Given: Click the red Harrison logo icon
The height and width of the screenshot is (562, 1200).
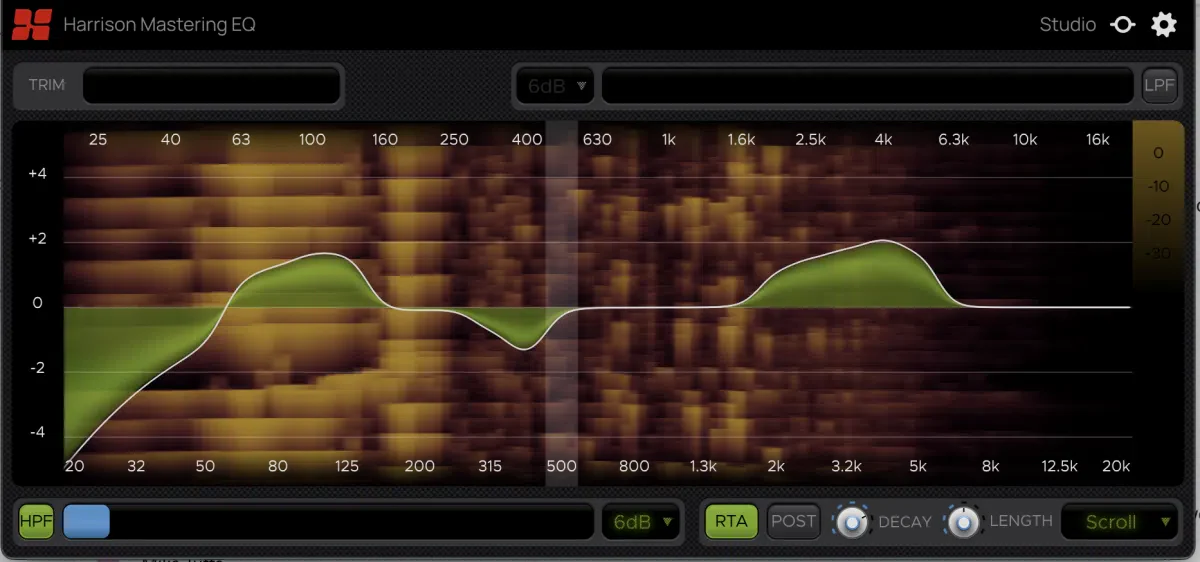Looking at the screenshot, I should coord(32,24).
